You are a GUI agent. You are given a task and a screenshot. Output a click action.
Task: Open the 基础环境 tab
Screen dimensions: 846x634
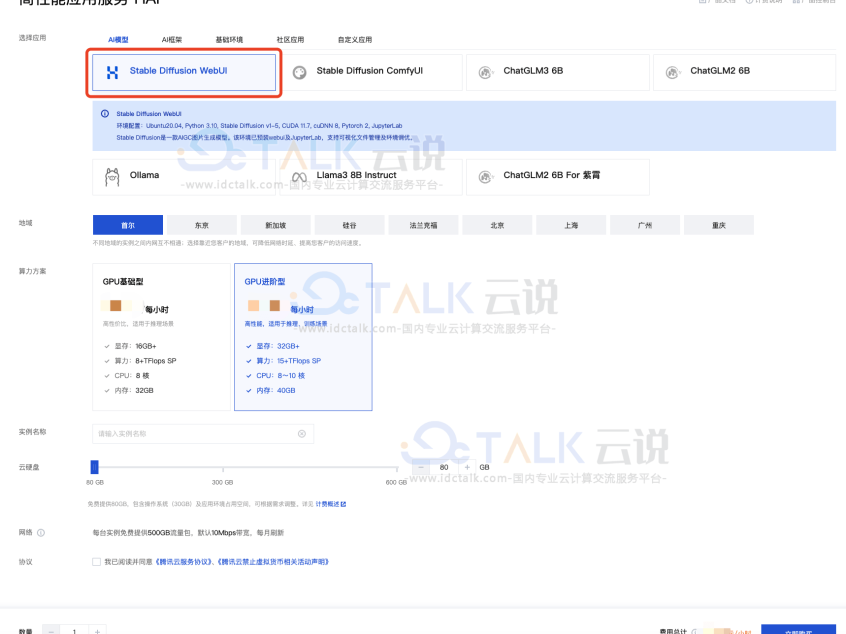pyautogui.click(x=229, y=40)
